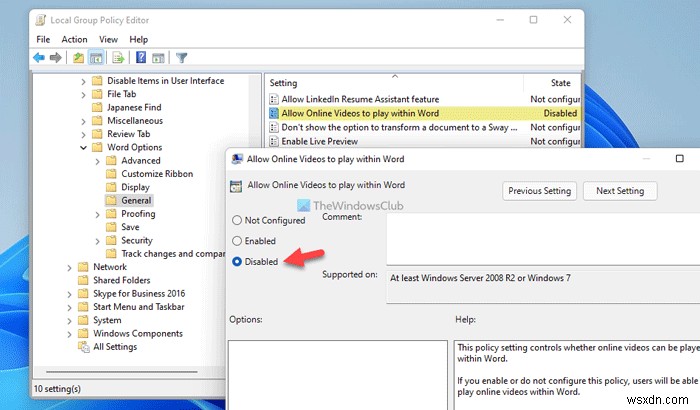
Task: Click the Back arrow toolbar icon
Action: point(39,57)
